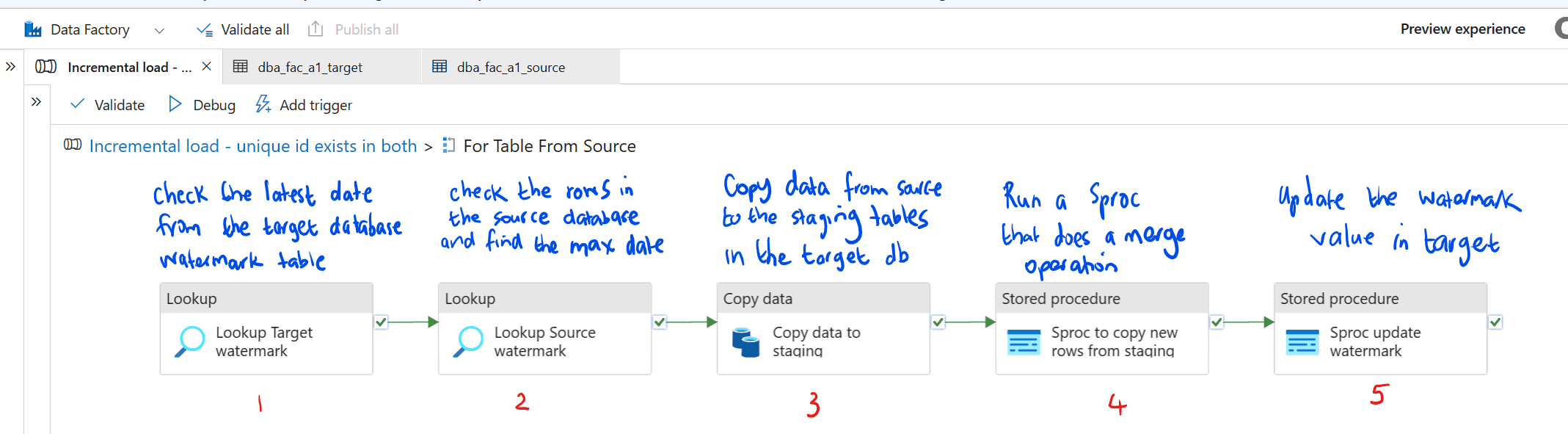1568x434 pixels.
Task: Click success checkbox on Sproc update watermark
Action: click(x=1495, y=322)
